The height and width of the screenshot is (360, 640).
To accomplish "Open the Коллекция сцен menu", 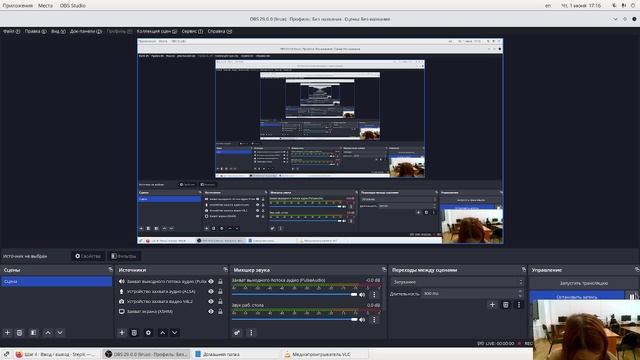I will tap(157, 31).
